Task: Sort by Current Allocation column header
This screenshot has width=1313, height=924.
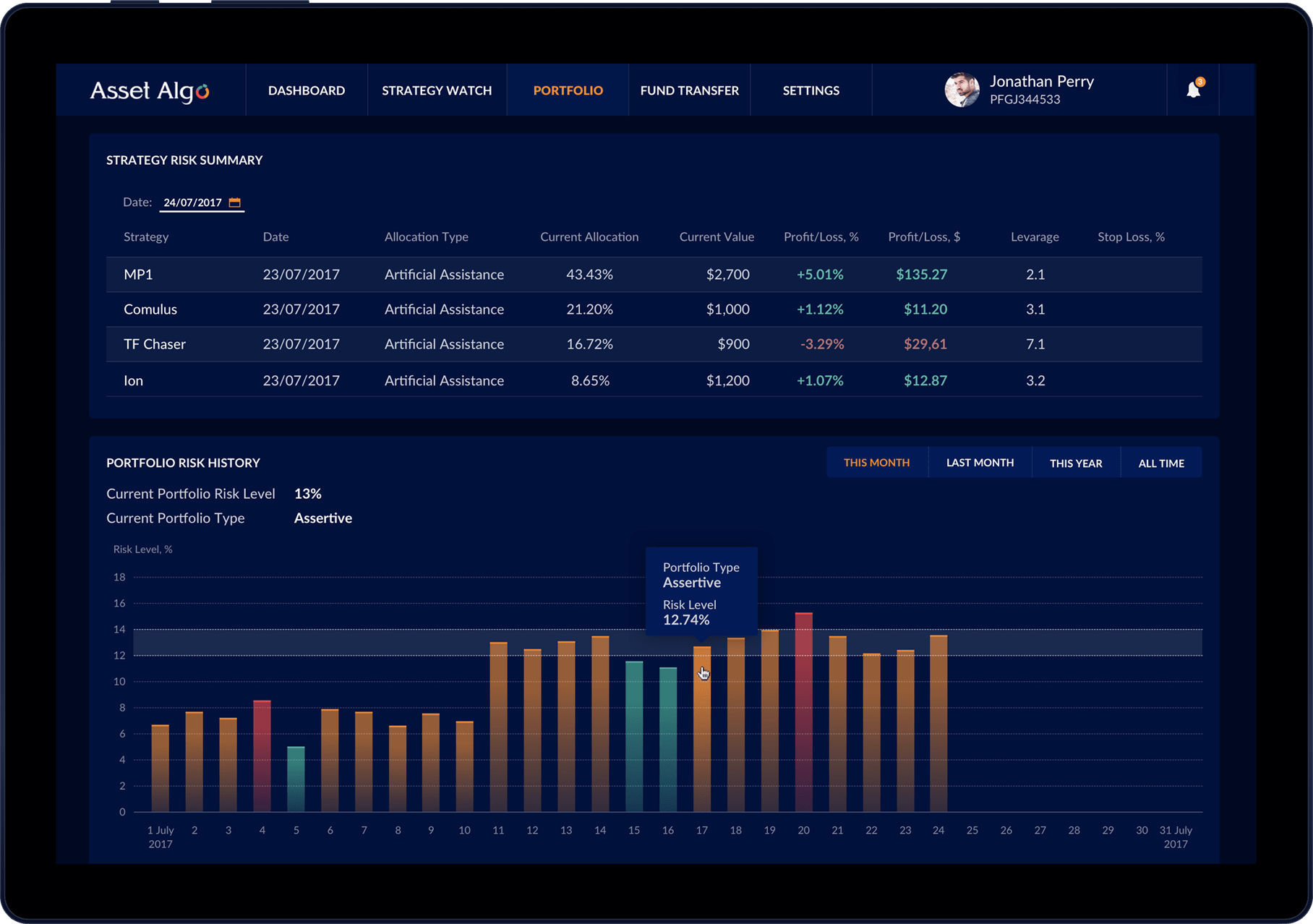Action: pos(589,237)
